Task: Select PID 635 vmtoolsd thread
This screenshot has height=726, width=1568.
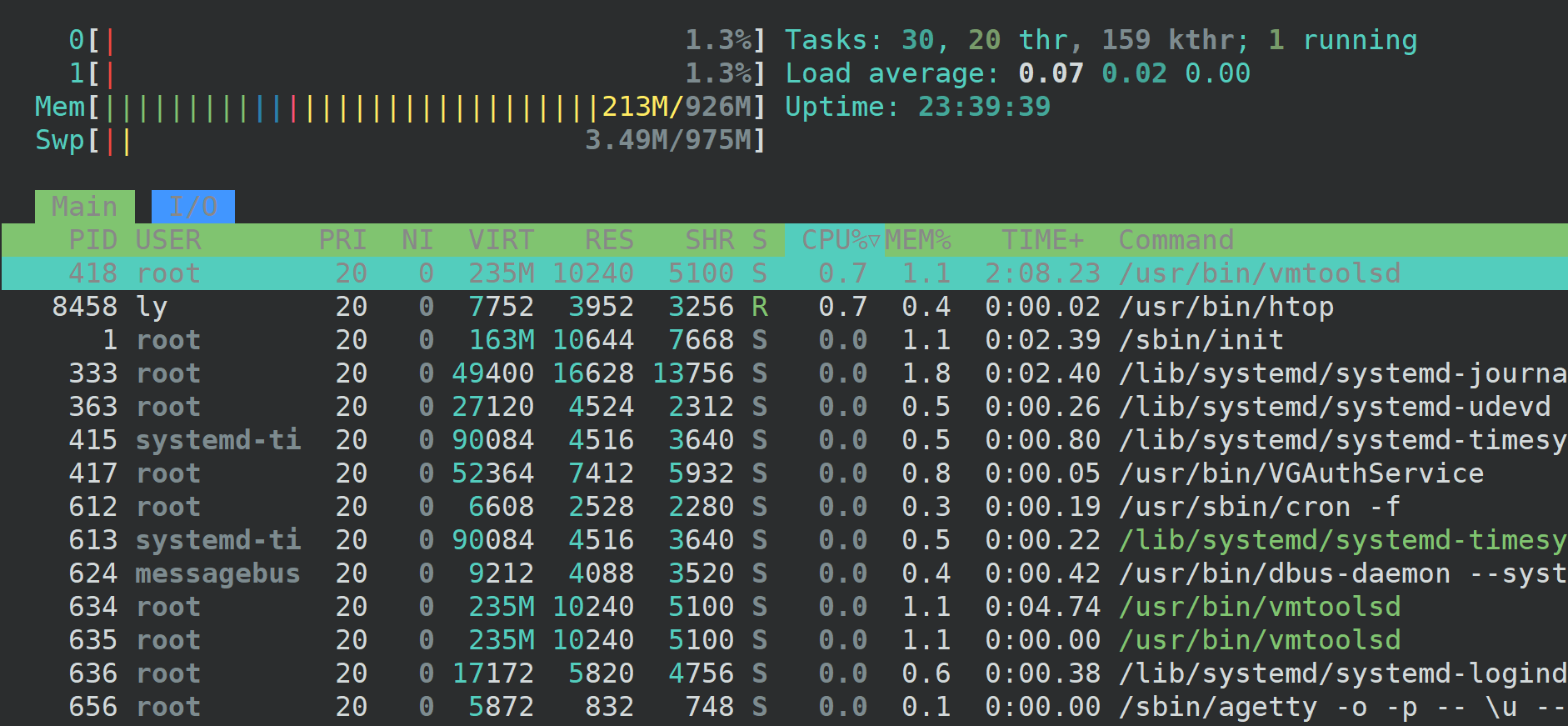Action: pyautogui.click(x=784, y=640)
